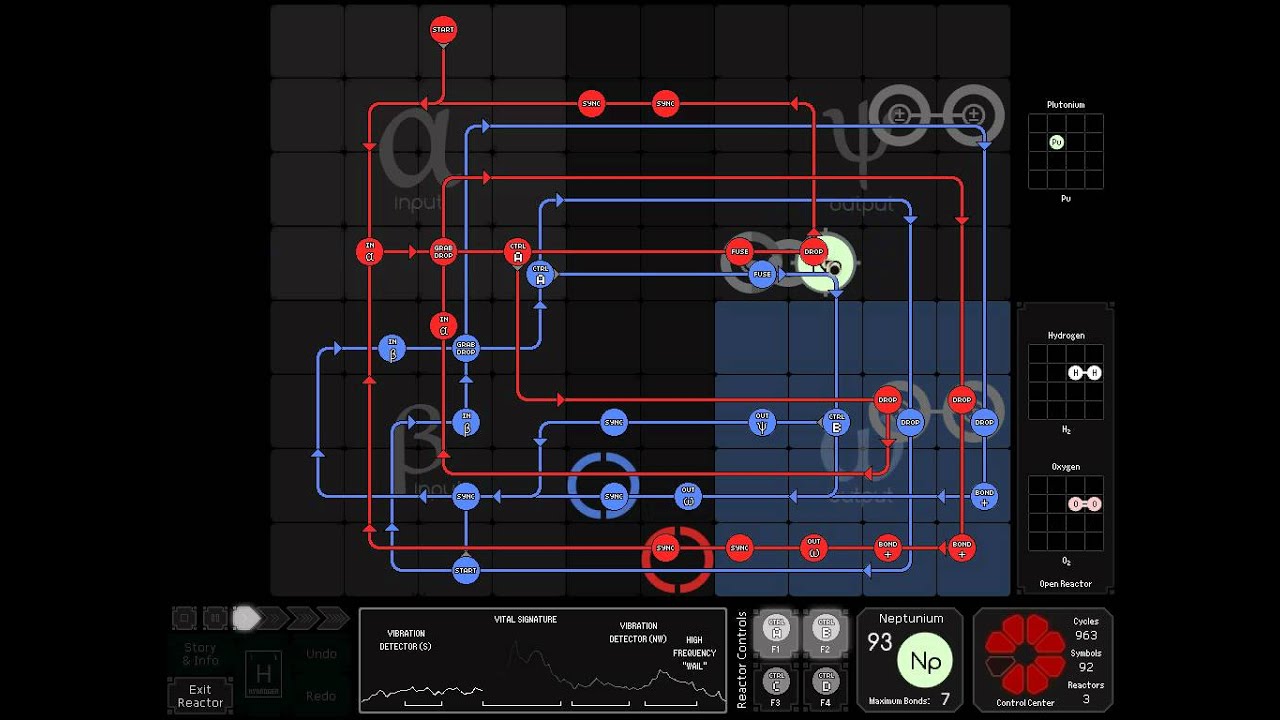Select the blue GRAB DROP node
This screenshot has height=720, width=1280.
pyautogui.click(x=466, y=348)
